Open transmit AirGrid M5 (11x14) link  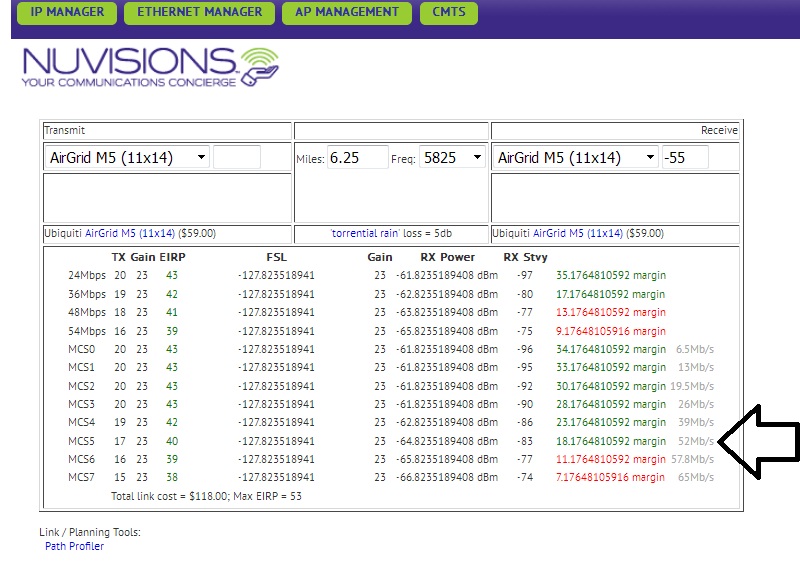coord(130,234)
